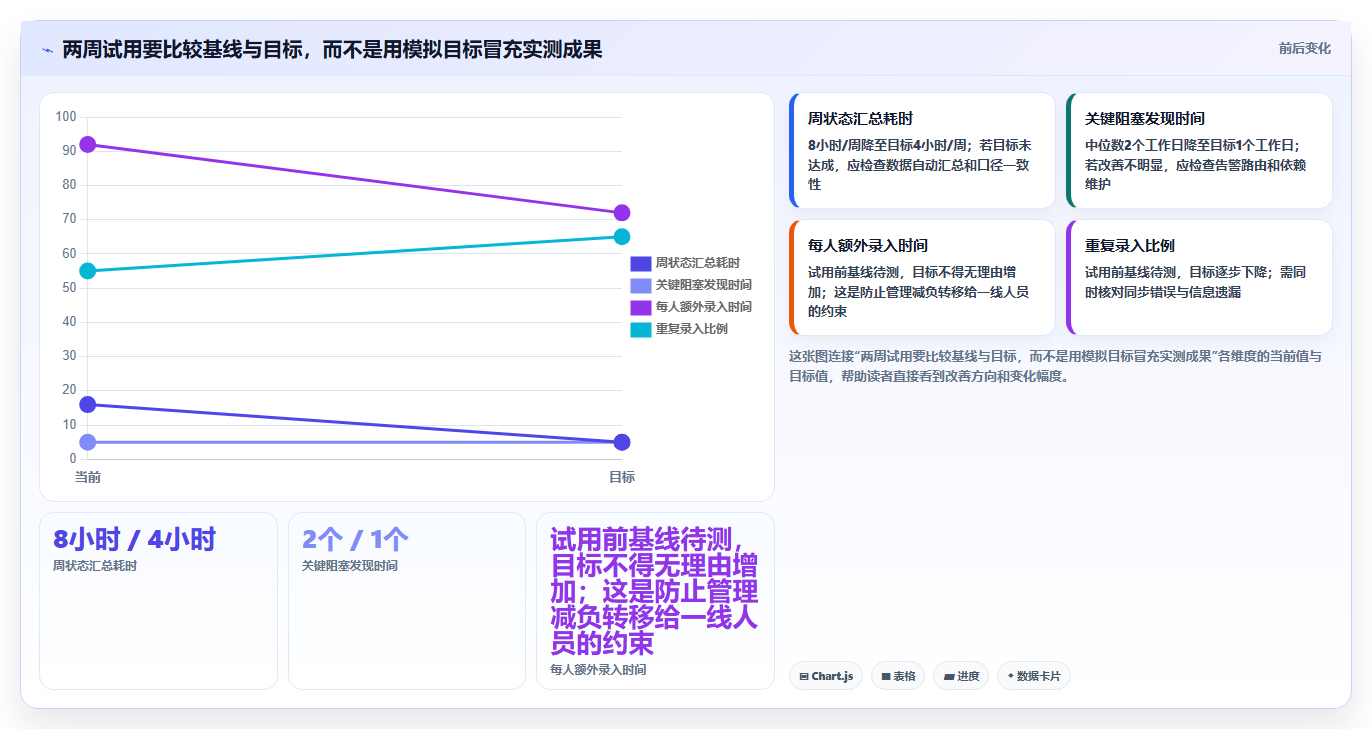Click the Chart.js chip icon
The width and height of the screenshot is (1372, 729).
[x=804, y=677]
